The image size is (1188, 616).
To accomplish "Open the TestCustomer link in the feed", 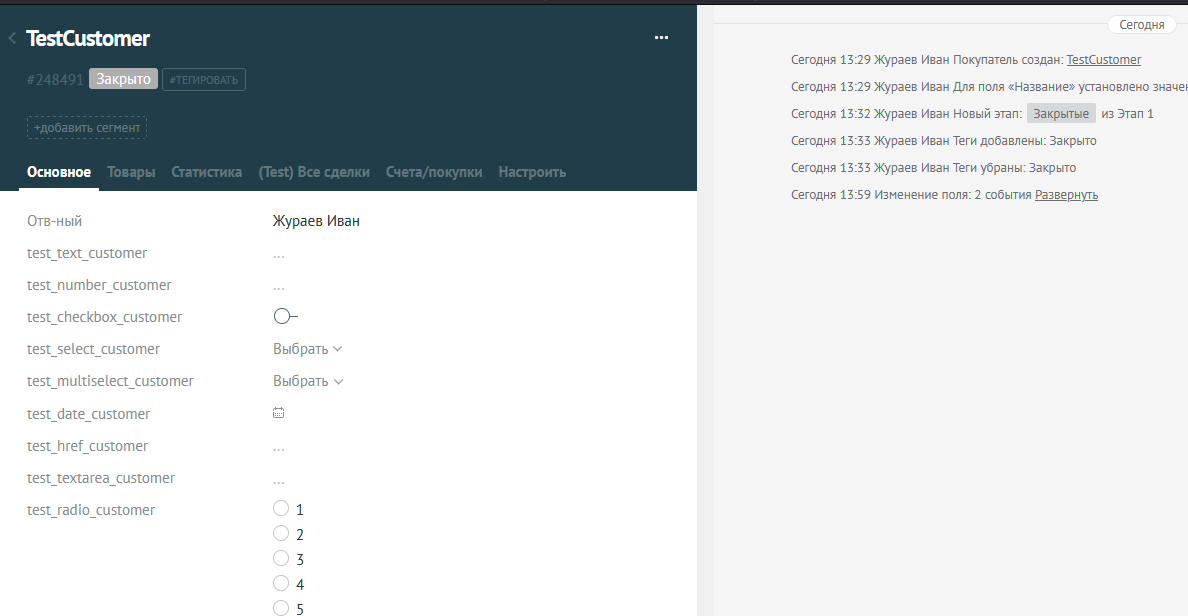I will point(1103,59).
